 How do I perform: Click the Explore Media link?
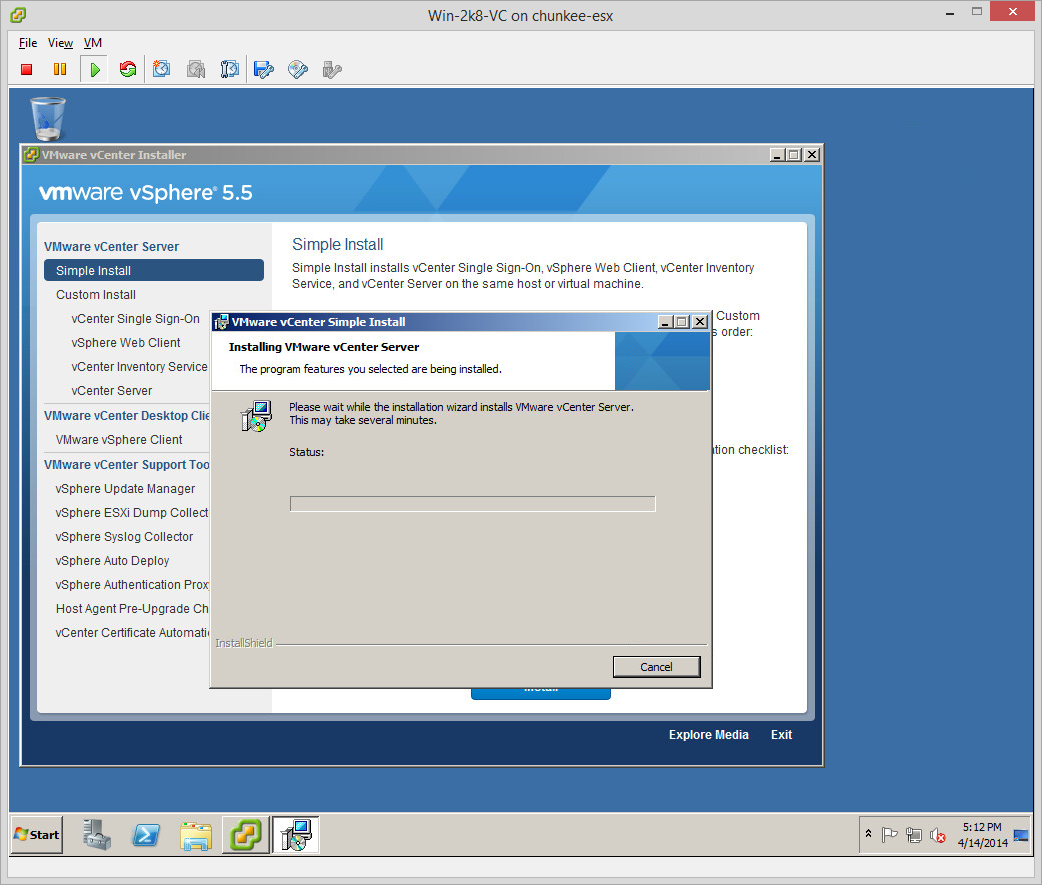click(x=708, y=735)
